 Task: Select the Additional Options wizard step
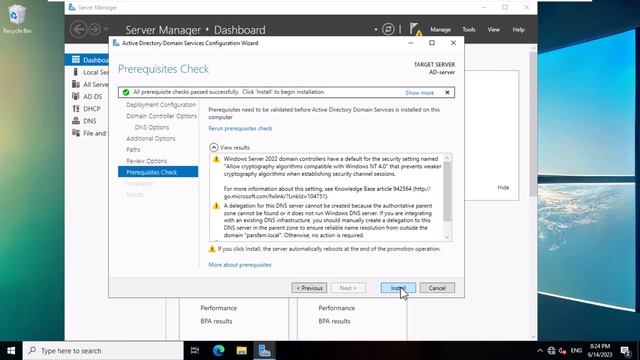tap(151, 138)
